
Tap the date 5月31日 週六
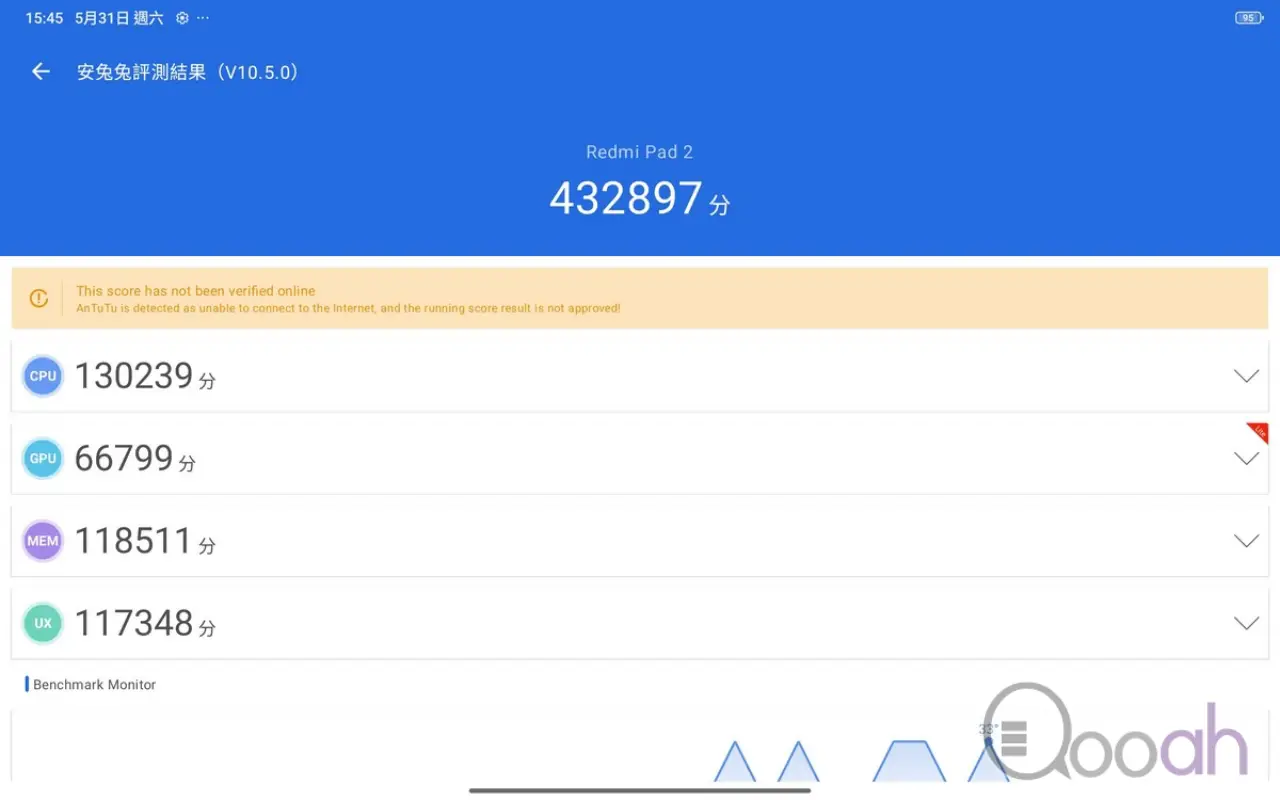click(119, 18)
